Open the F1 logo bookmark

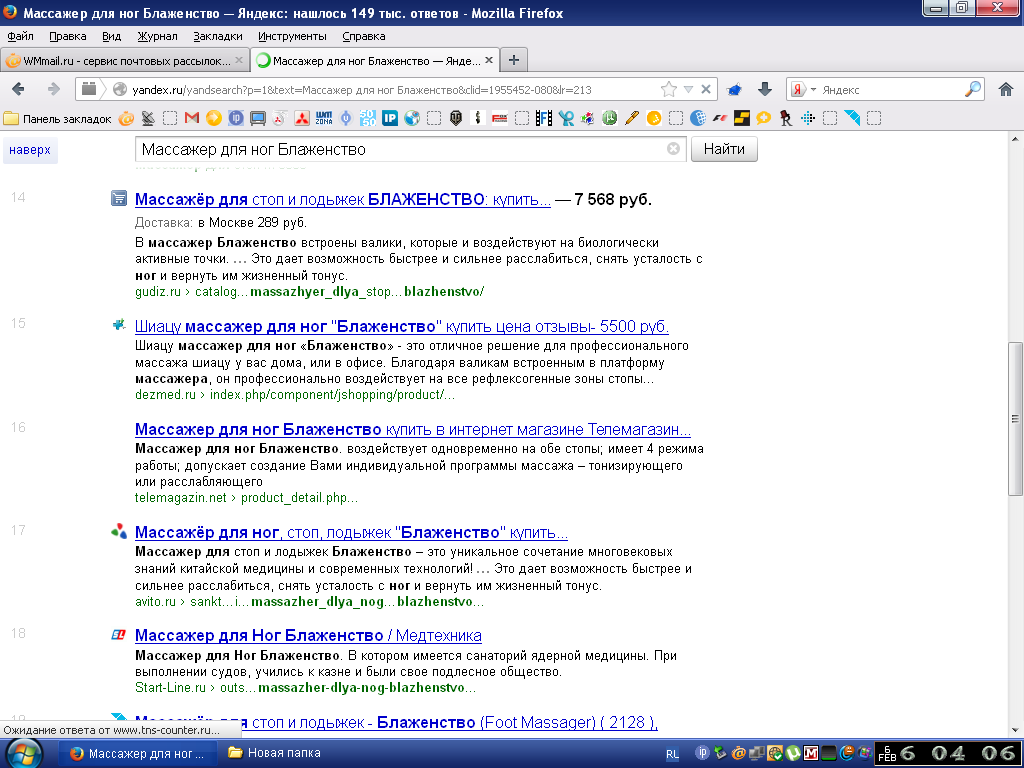coord(720,118)
